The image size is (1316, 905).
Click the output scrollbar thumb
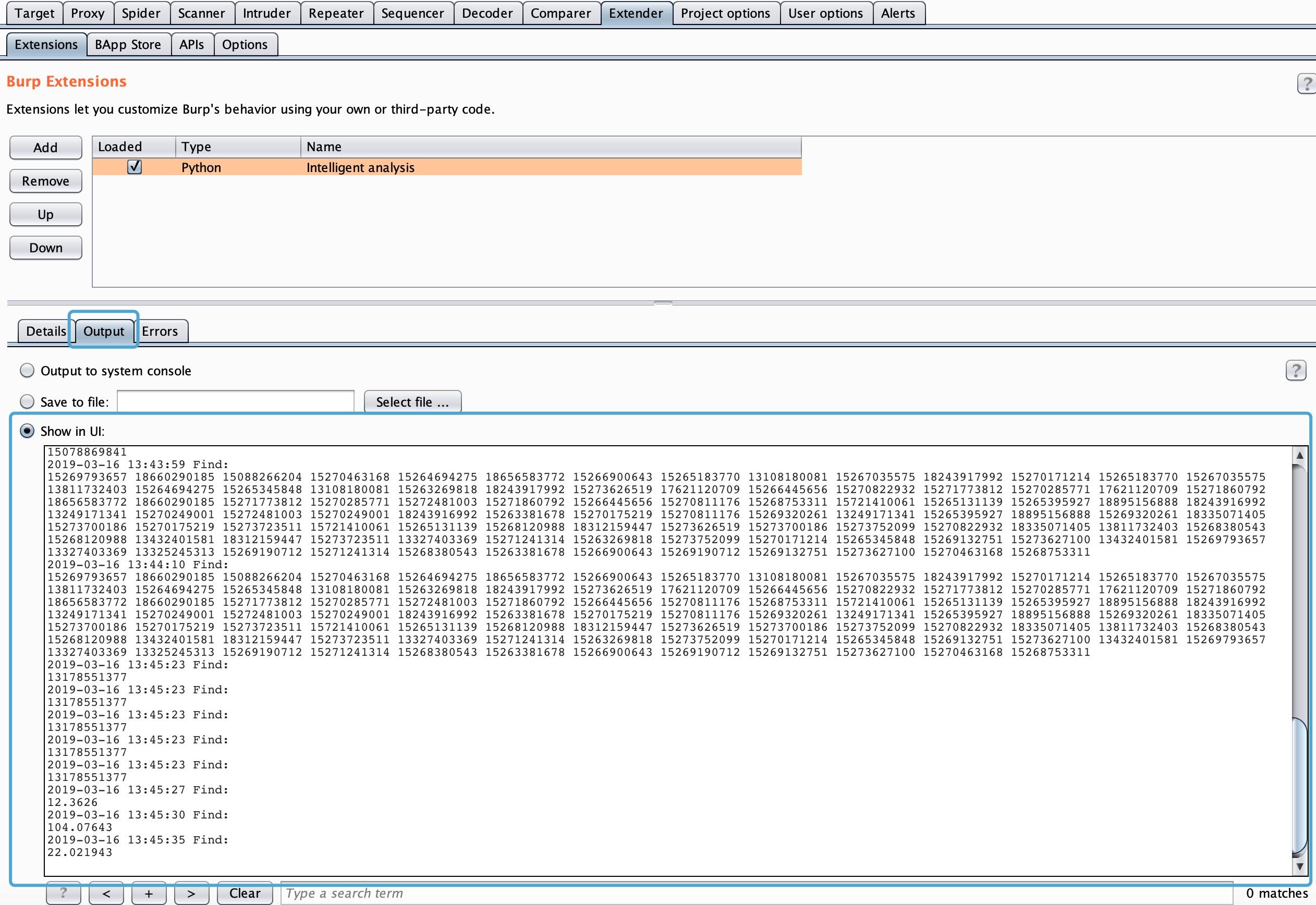[1299, 785]
